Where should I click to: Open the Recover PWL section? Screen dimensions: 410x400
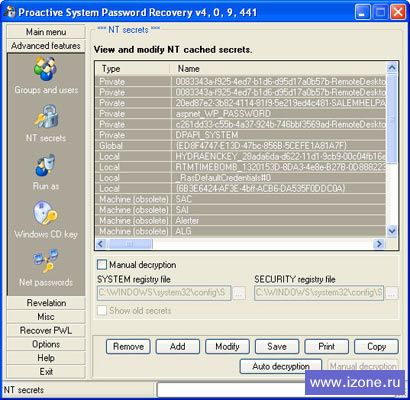pos(46,330)
